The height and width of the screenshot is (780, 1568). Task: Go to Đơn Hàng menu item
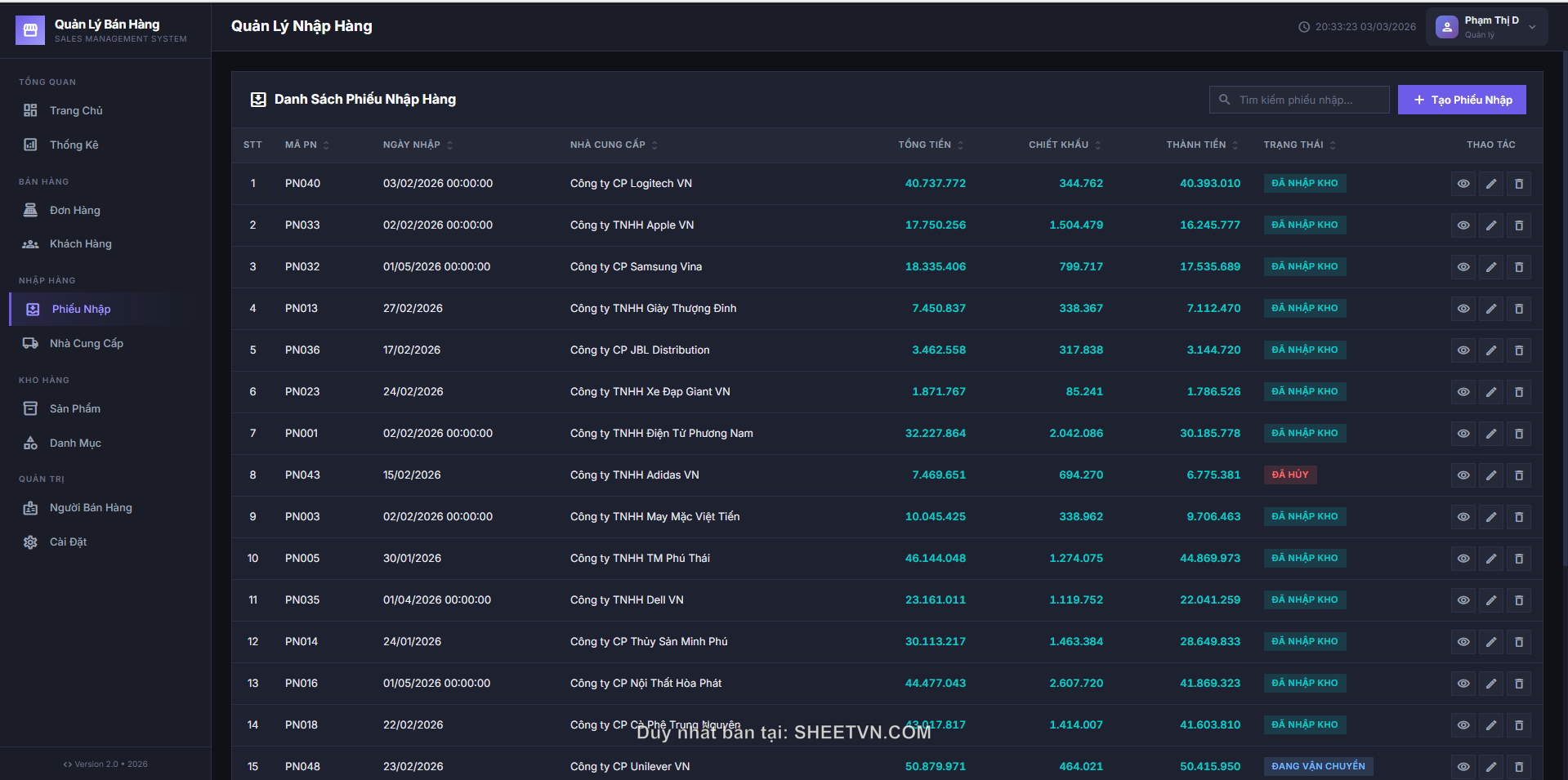pos(74,210)
